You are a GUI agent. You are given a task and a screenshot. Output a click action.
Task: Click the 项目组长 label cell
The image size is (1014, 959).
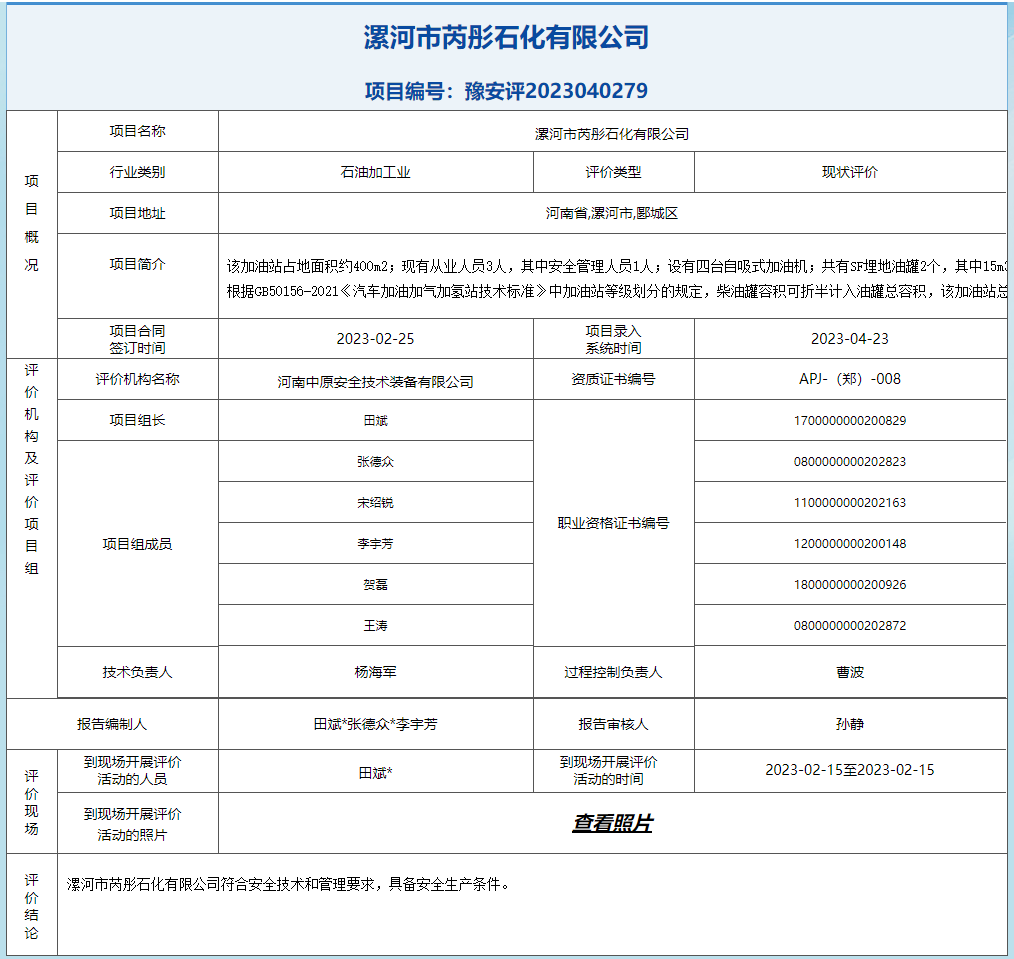(x=138, y=420)
